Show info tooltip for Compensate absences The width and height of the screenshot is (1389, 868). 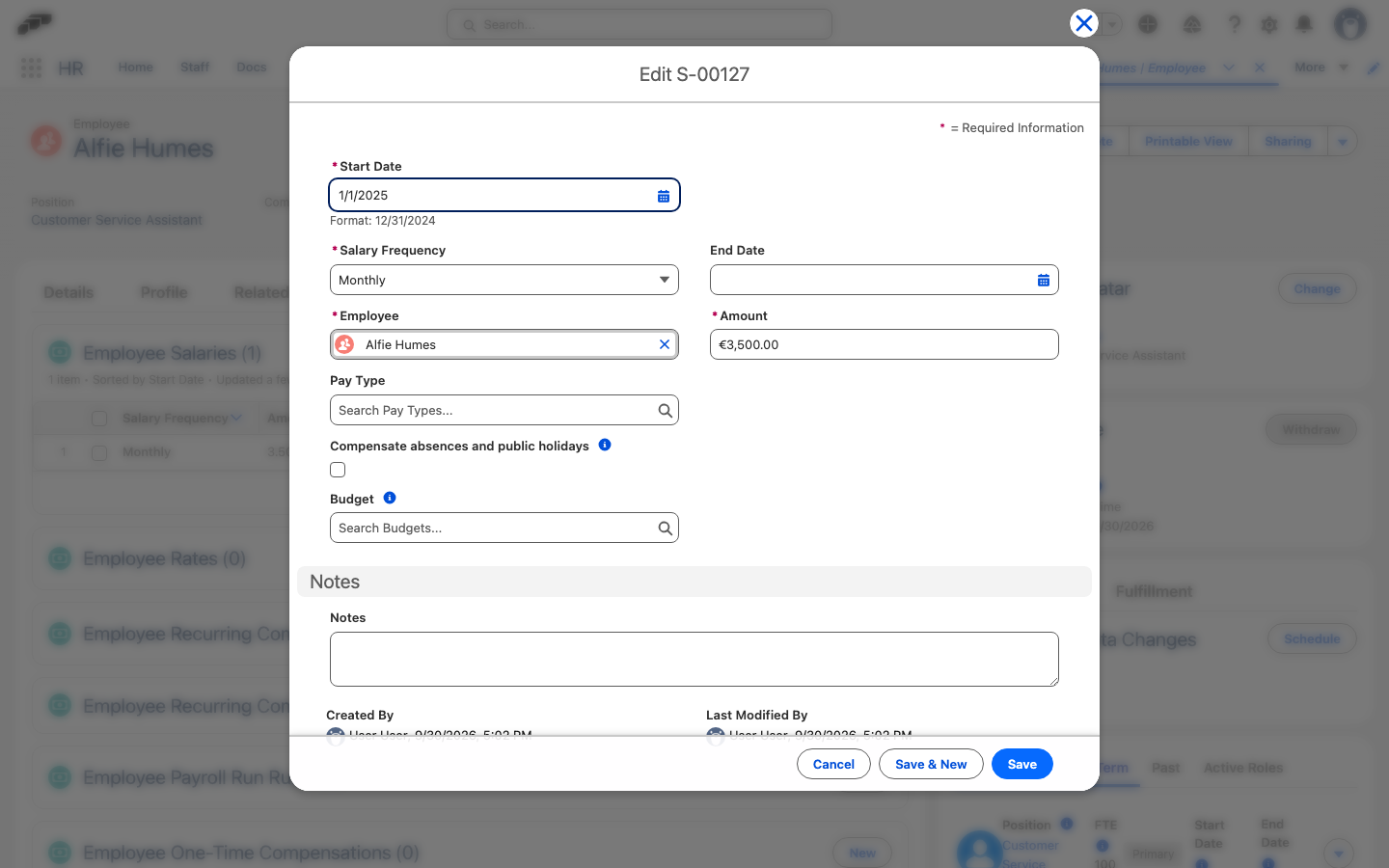point(605,445)
